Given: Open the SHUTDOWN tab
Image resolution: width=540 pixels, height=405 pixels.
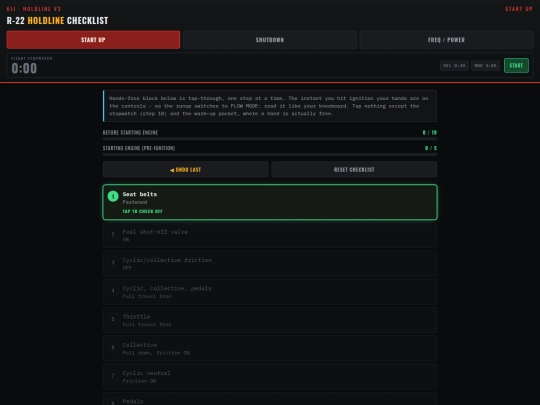Looking at the screenshot, I should point(270,40).
